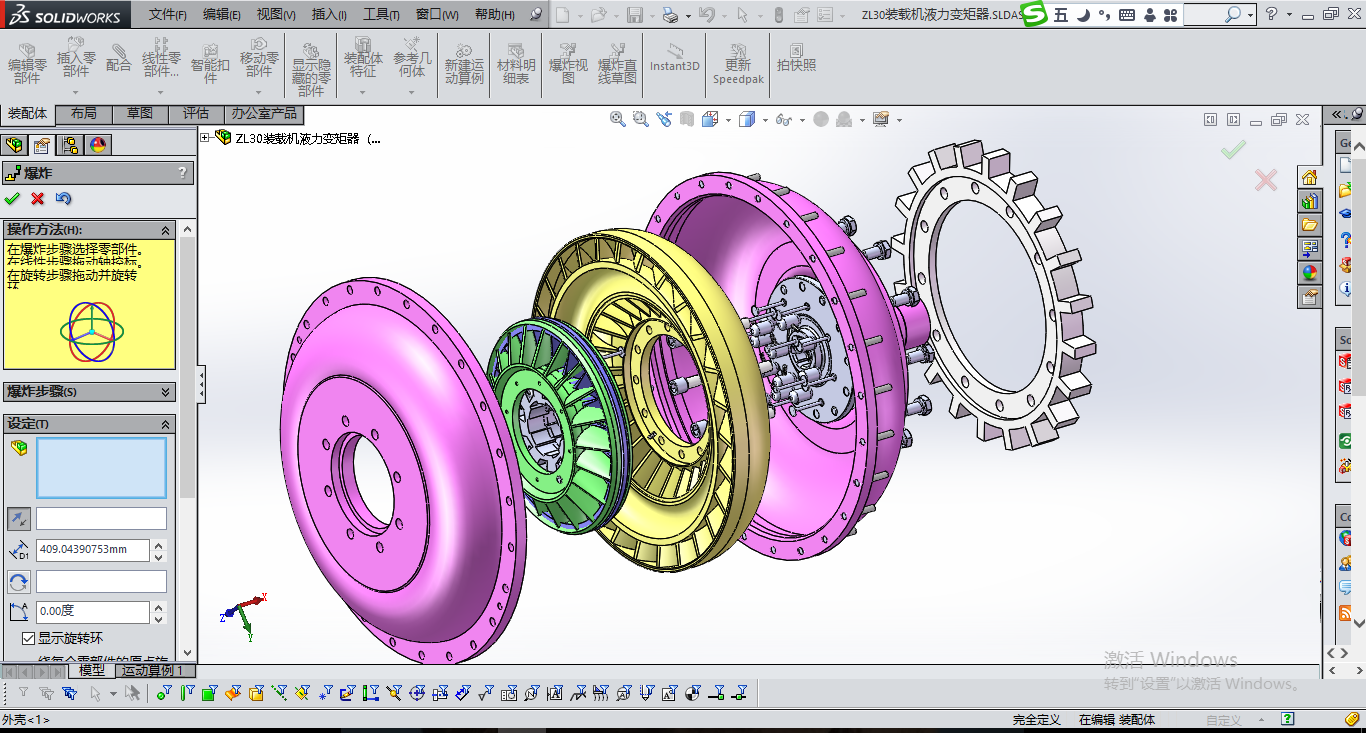Open the ConfigurationManager tab icon
Image resolution: width=1366 pixels, height=733 pixels.
click(x=70, y=145)
